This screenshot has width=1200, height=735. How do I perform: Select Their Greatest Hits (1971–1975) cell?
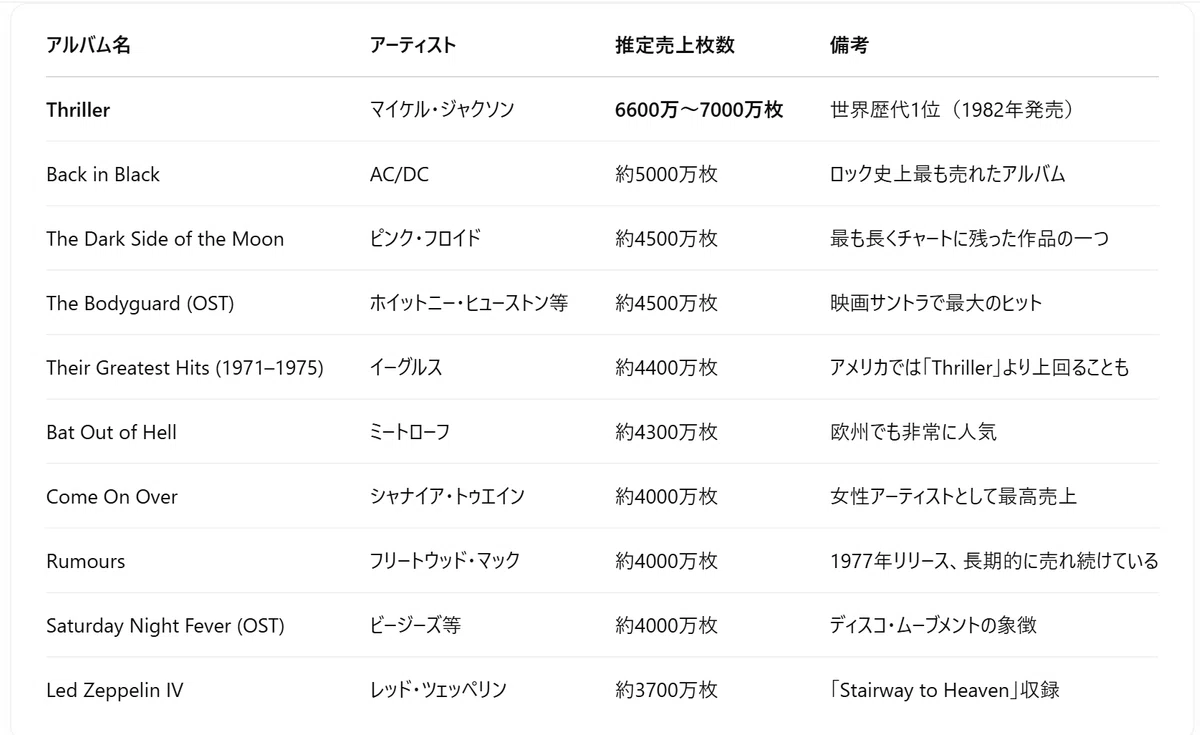[x=185, y=368]
